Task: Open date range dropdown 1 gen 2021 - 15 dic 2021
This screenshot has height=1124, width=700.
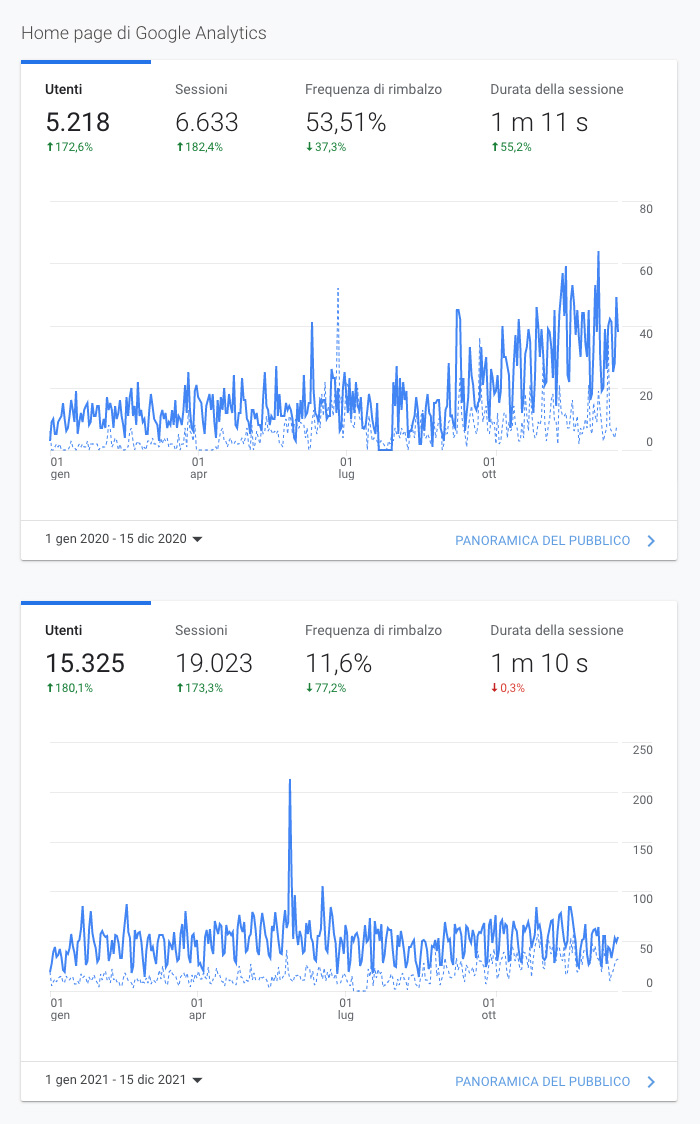Action: pyautogui.click(x=123, y=1080)
